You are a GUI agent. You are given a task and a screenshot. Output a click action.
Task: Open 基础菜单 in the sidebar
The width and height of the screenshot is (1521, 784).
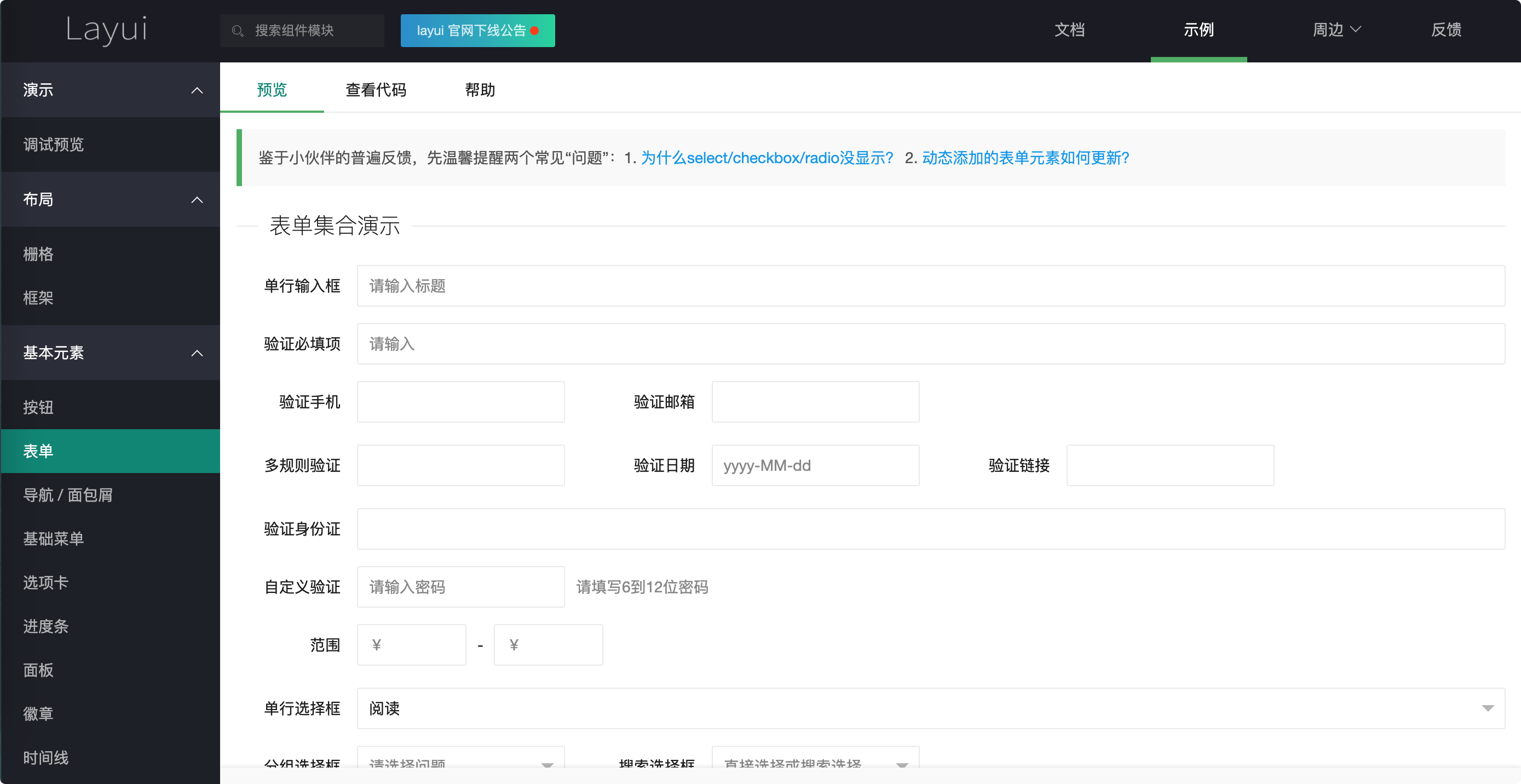pos(111,538)
